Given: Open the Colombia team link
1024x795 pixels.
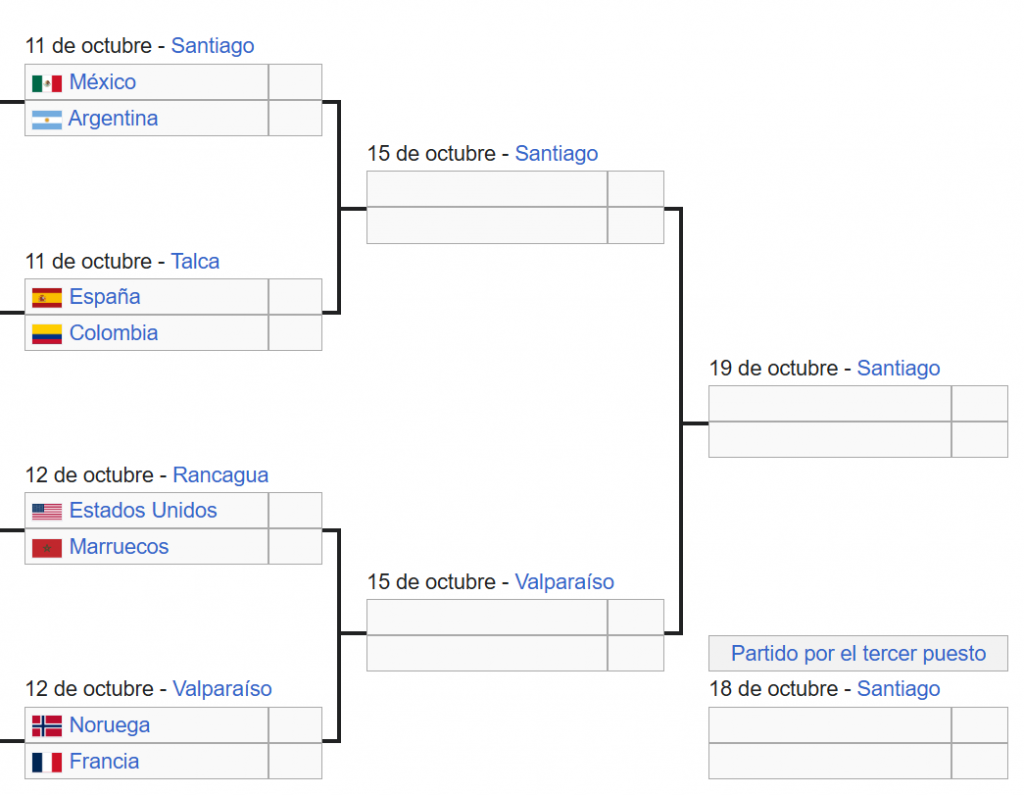Looking at the screenshot, I should click(113, 333).
